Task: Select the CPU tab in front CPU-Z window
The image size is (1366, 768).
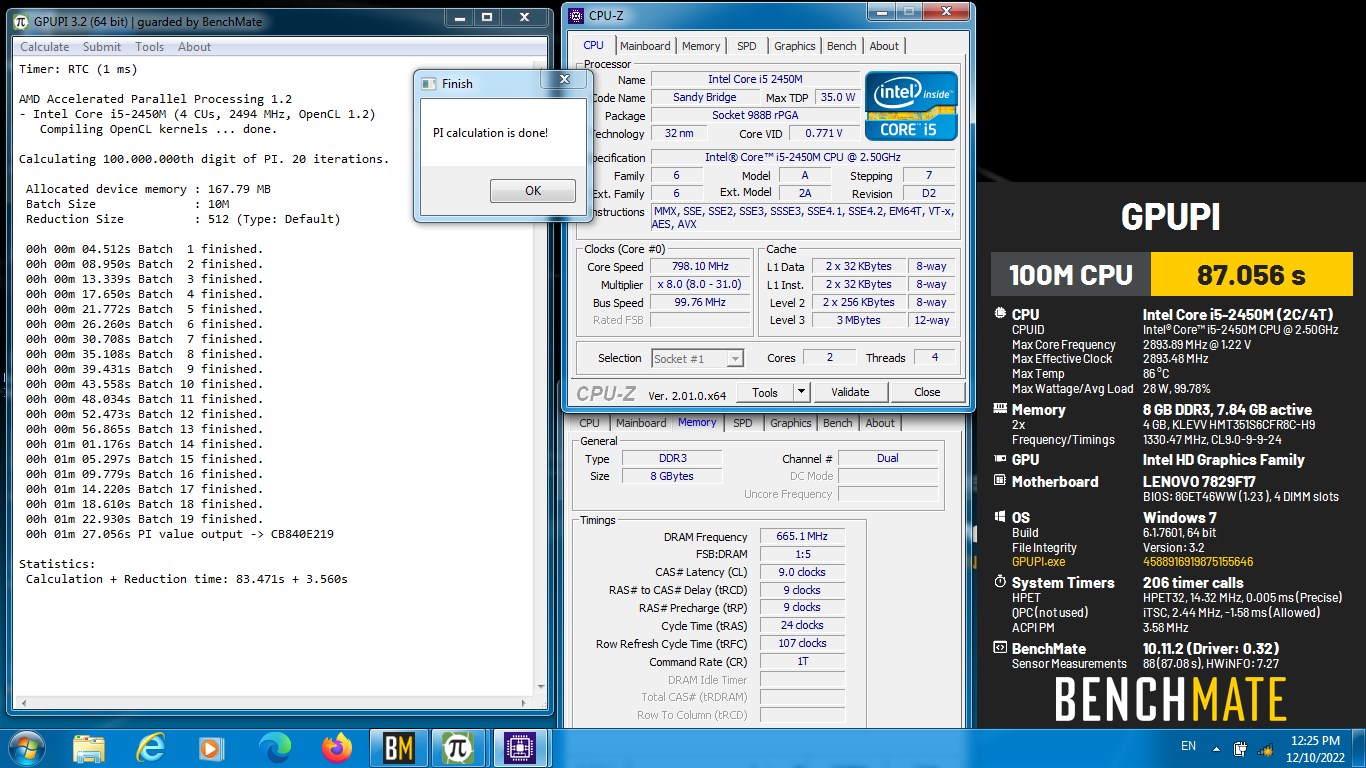Action: coord(593,45)
